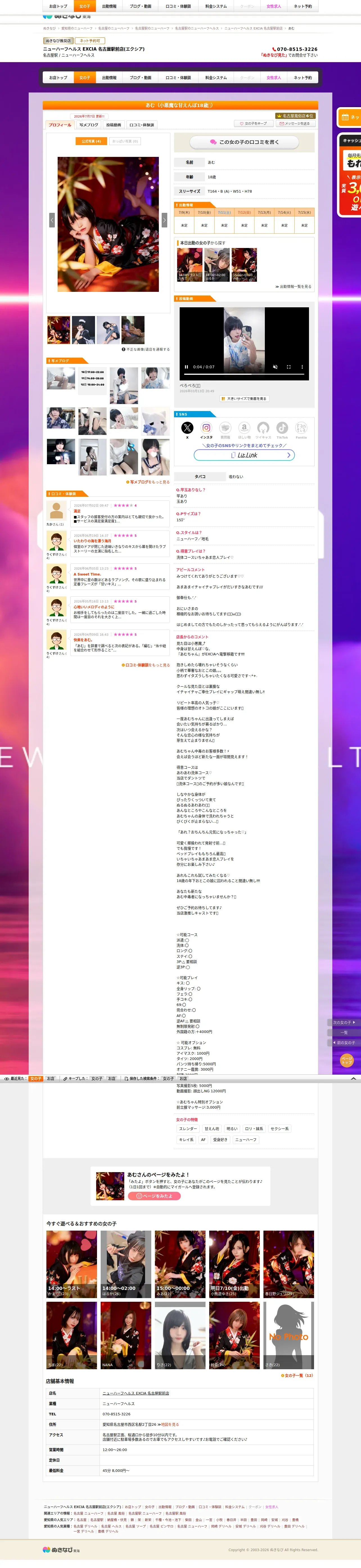361x1568 pixels.
Task: Toggle 女の子をキープ heart button
Action: pos(254,123)
